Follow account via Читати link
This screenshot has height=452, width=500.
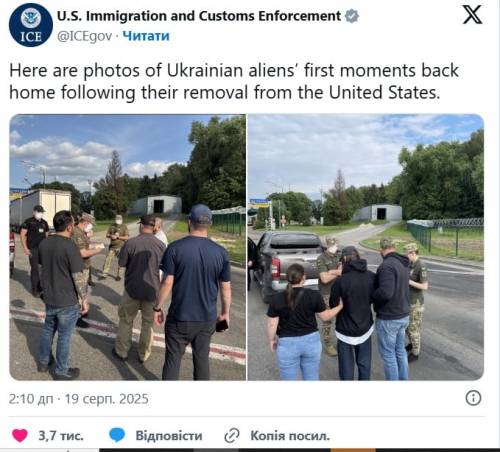146,36
